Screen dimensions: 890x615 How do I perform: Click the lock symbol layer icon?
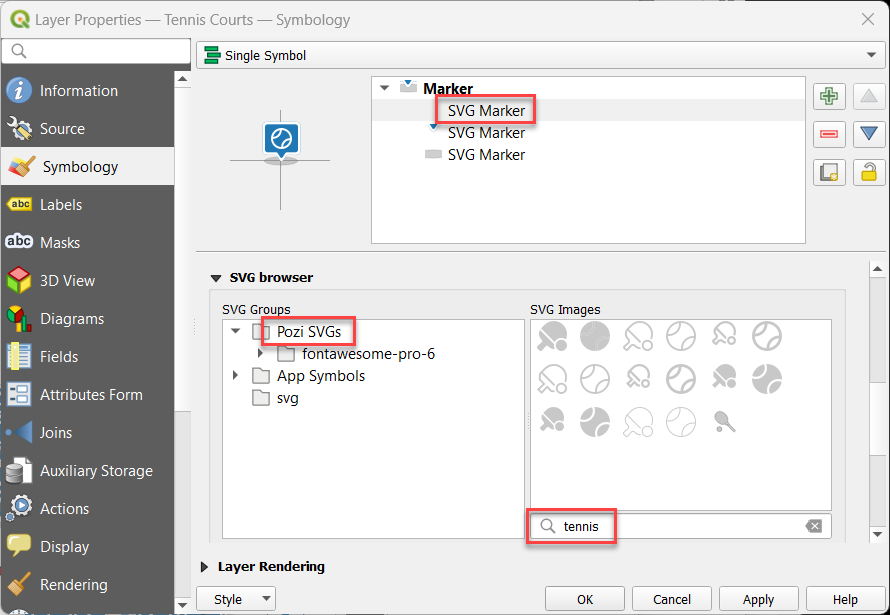click(869, 172)
